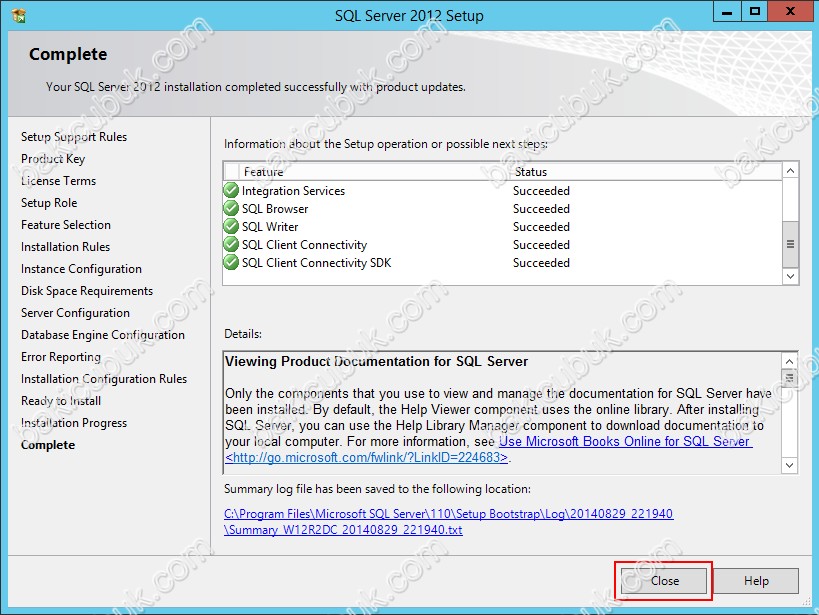Viewport: 819px width, 615px height.
Task: Select the SQL Browser row text
Action: (275, 208)
